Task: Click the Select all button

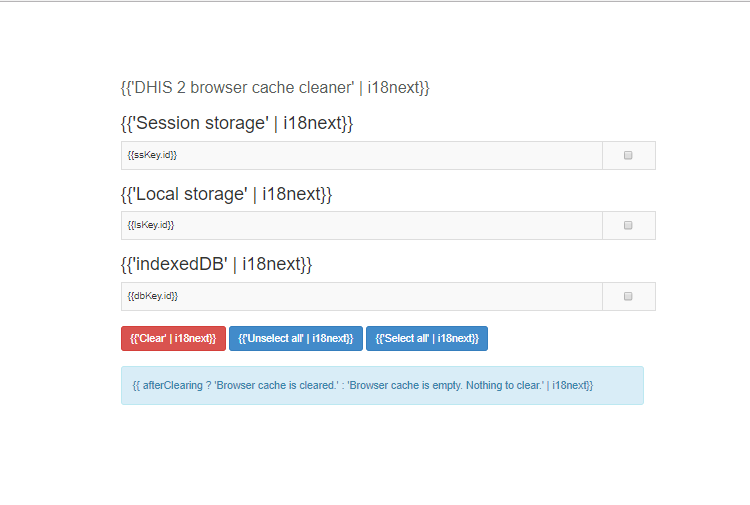Action: coord(427,338)
